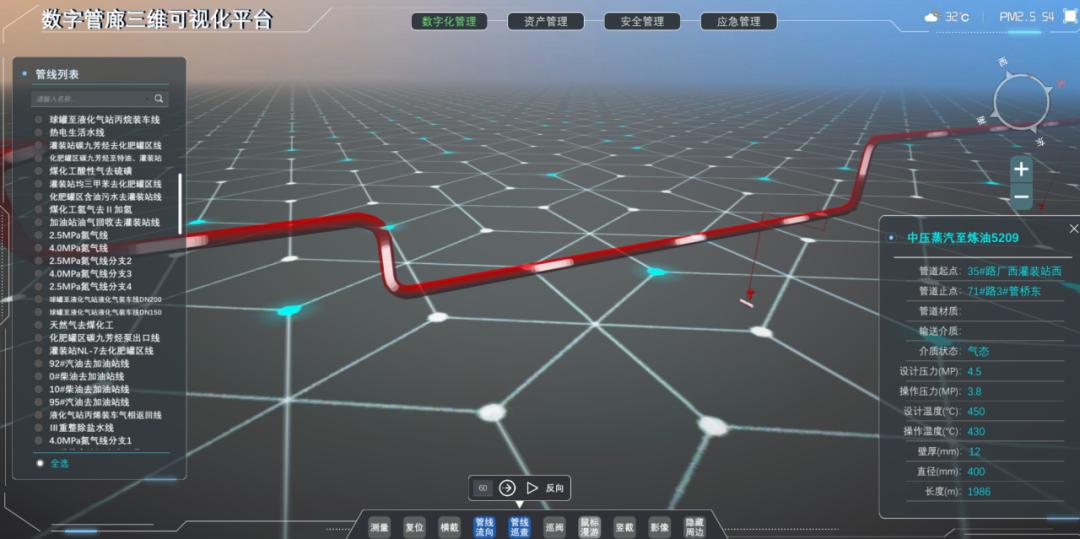The image size is (1080, 539).
Task: Open the 资产管理 tab
Action: 545,21
